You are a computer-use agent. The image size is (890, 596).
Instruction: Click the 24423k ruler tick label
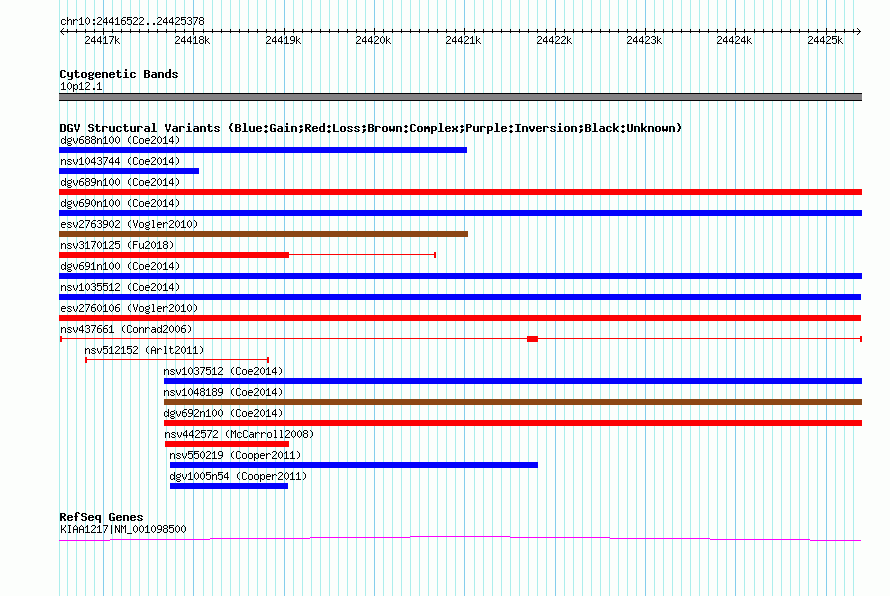644,40
